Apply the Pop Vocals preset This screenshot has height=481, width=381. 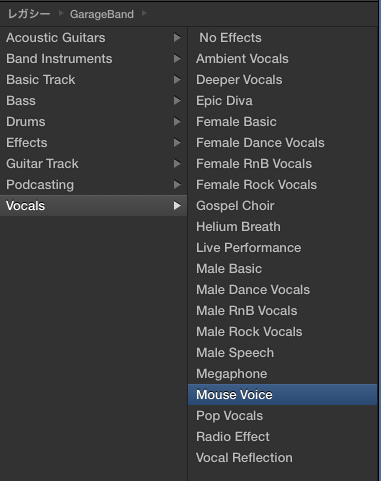tap(283, 416)
